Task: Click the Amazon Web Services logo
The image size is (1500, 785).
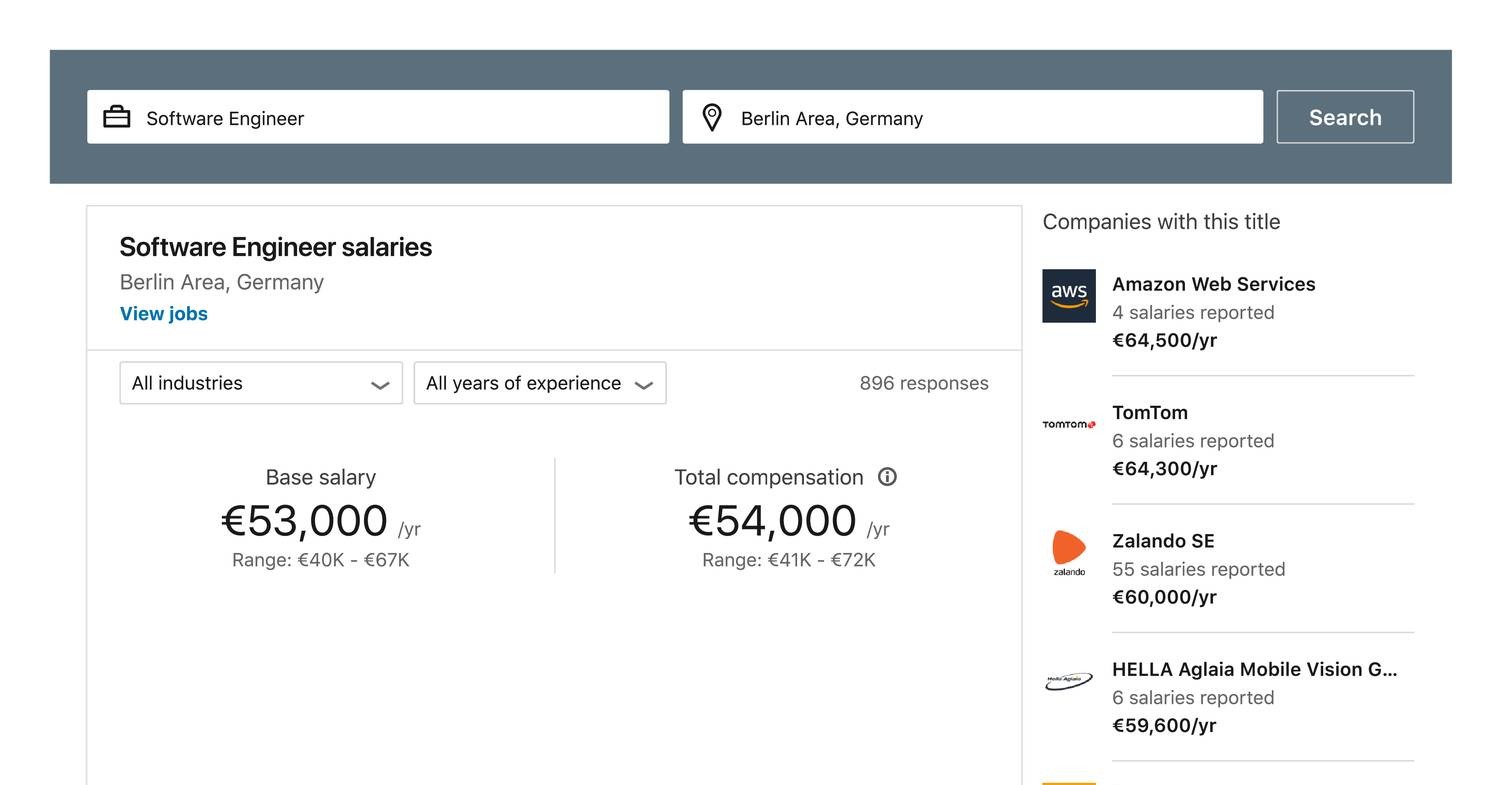Action: tap(1069, 296)
